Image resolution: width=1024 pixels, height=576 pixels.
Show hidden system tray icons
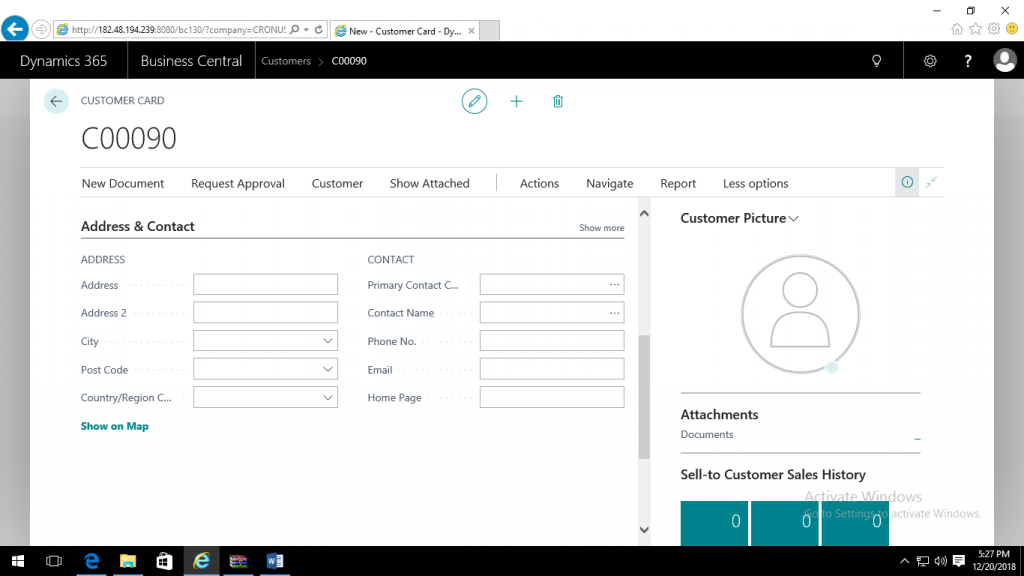[x=904, y=561]
